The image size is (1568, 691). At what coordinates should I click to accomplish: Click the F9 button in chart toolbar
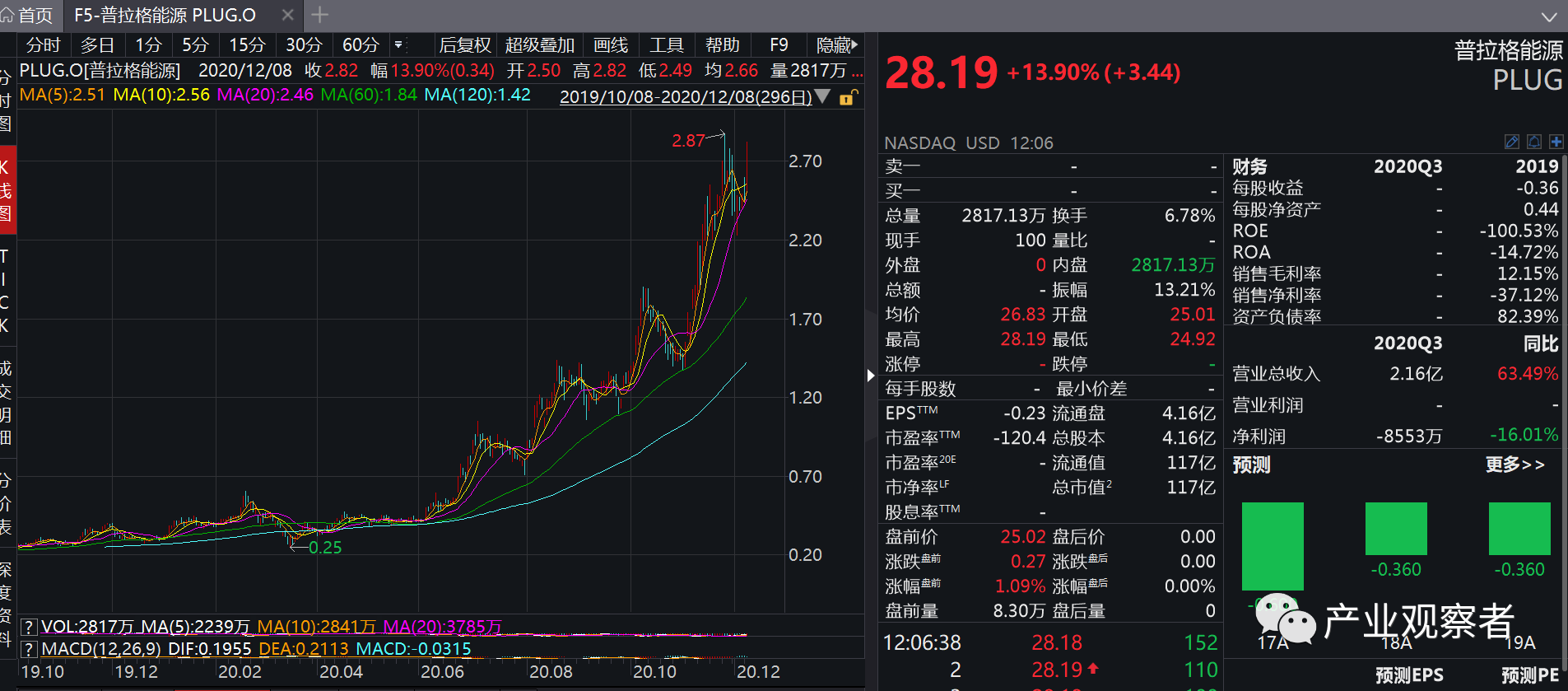(779, 45)
